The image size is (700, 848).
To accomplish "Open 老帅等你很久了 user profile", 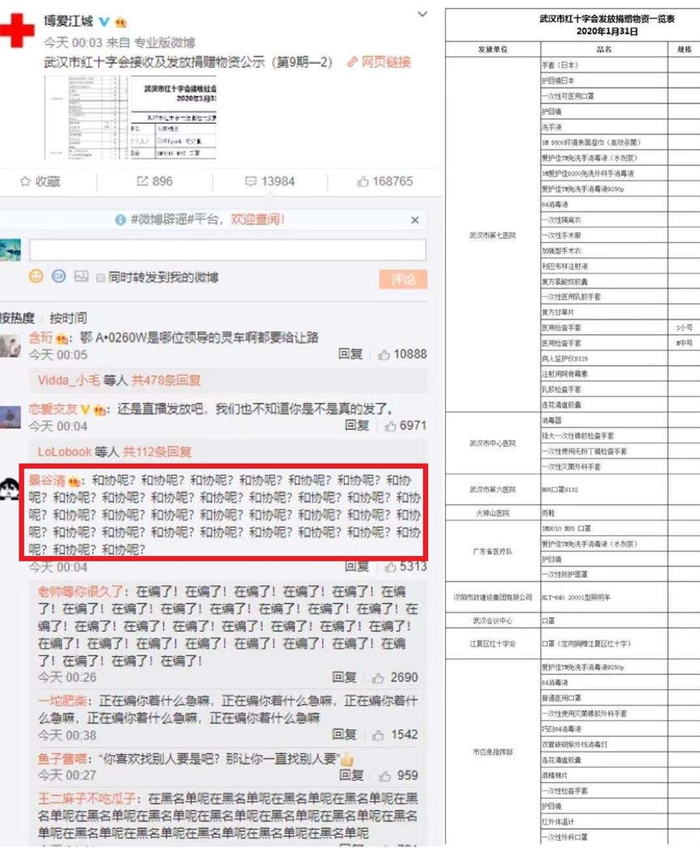I will [81, 591].
